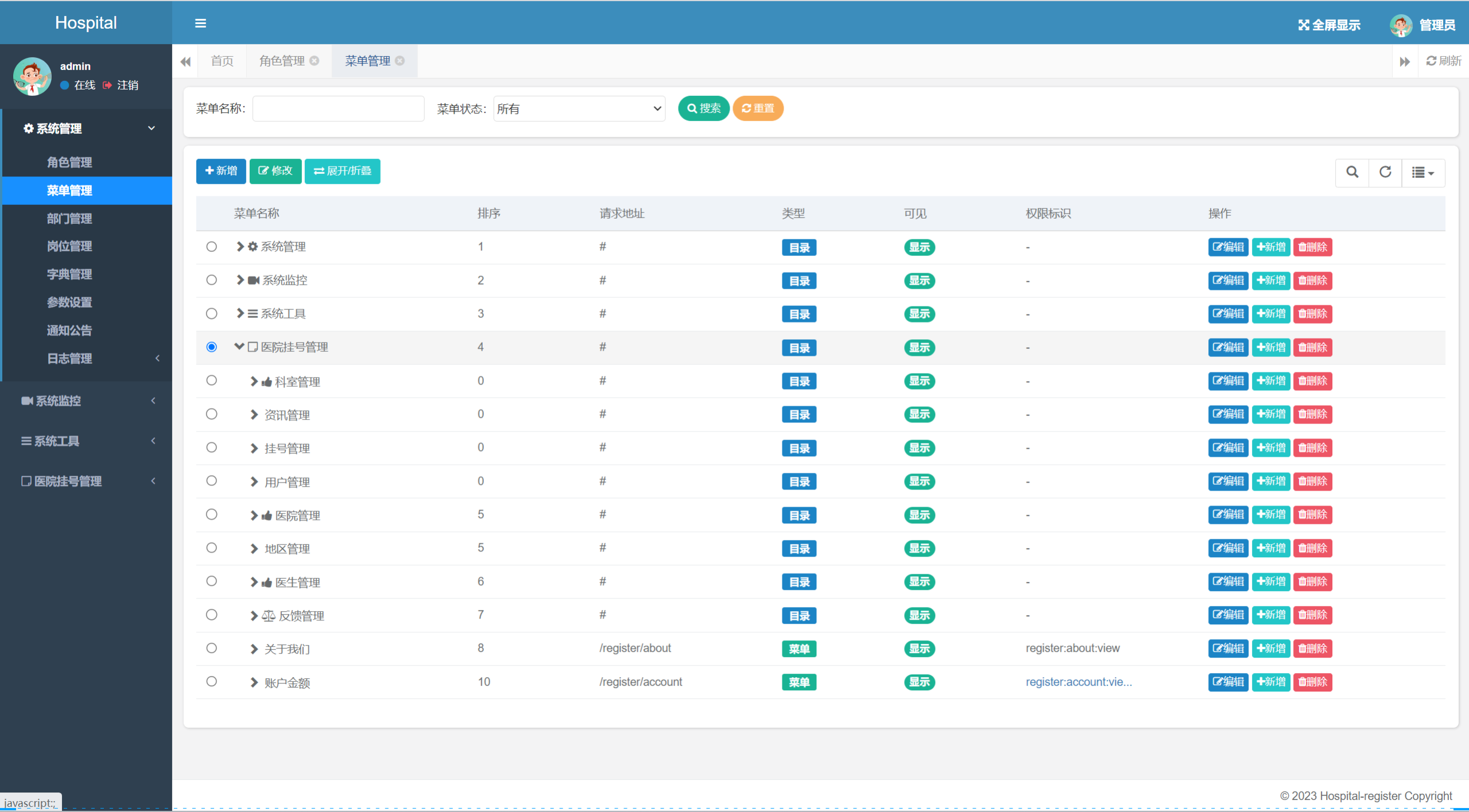Focus the 菜单名称 input field
The image size is (1469, 812).
(x=338, y=108)
